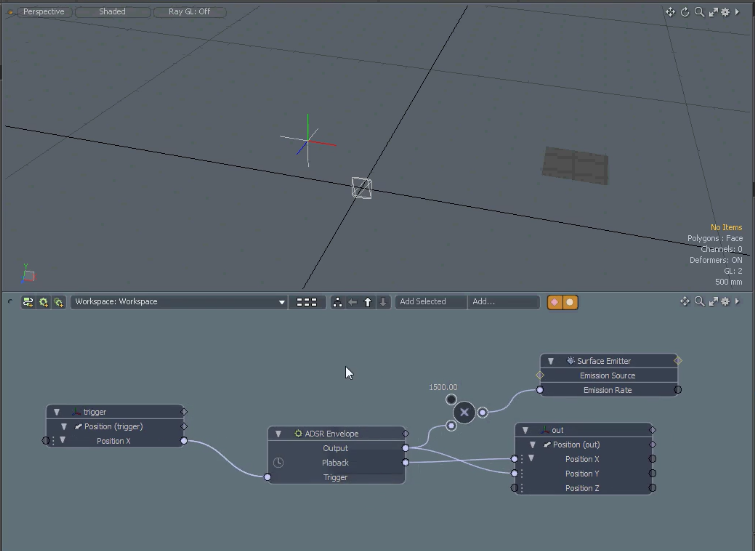
Task: Collapse the trigger node
Action: [x=57, y=412]
